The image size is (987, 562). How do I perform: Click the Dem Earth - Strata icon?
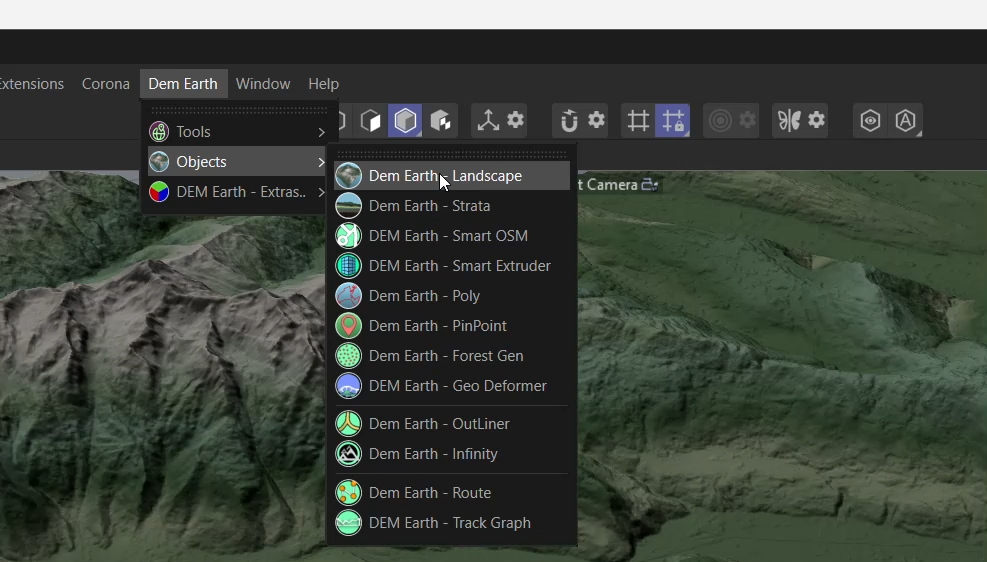pyautogui.click(x=348, y=206)
